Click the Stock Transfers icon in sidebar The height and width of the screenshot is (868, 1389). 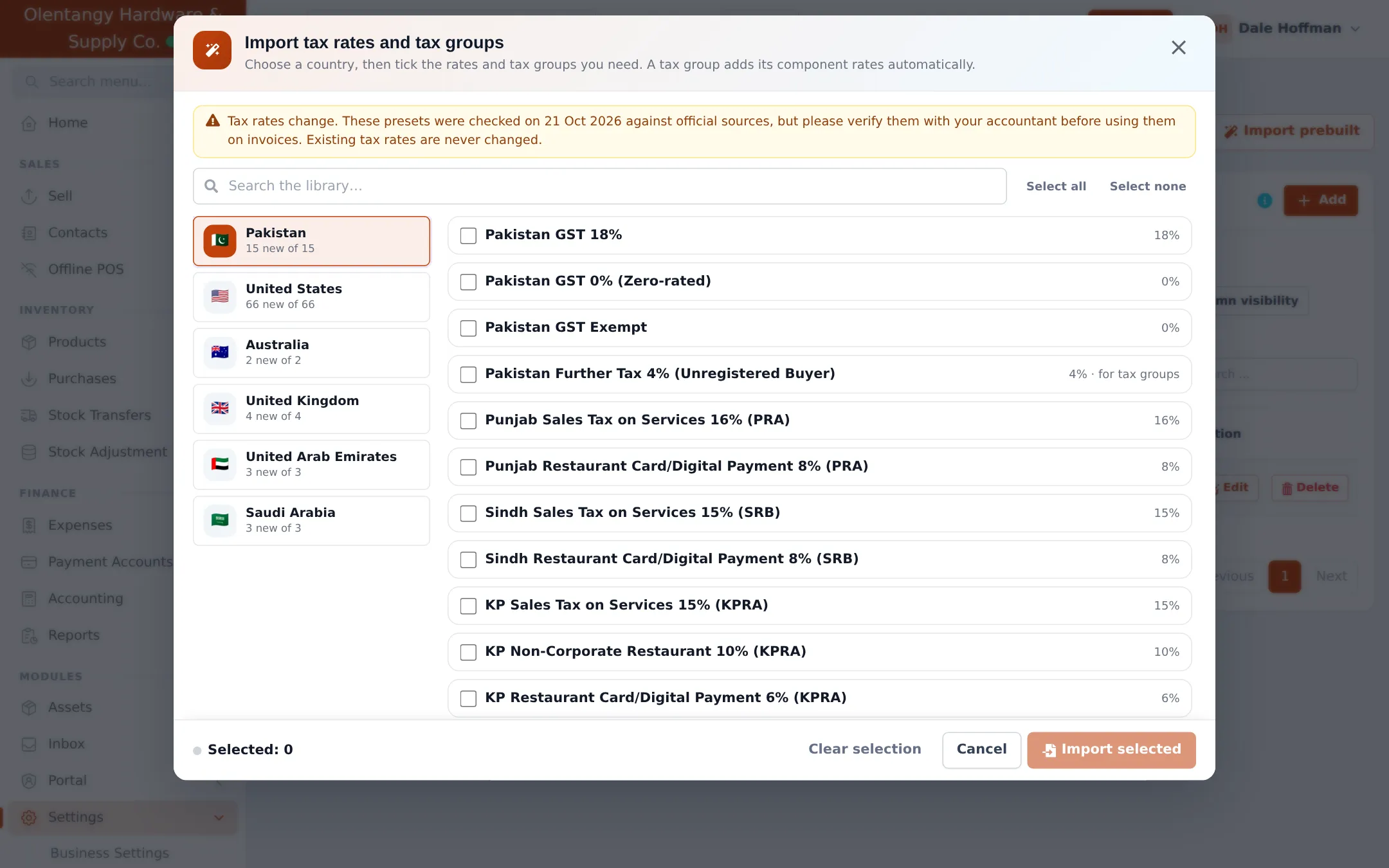click(29, 415)
